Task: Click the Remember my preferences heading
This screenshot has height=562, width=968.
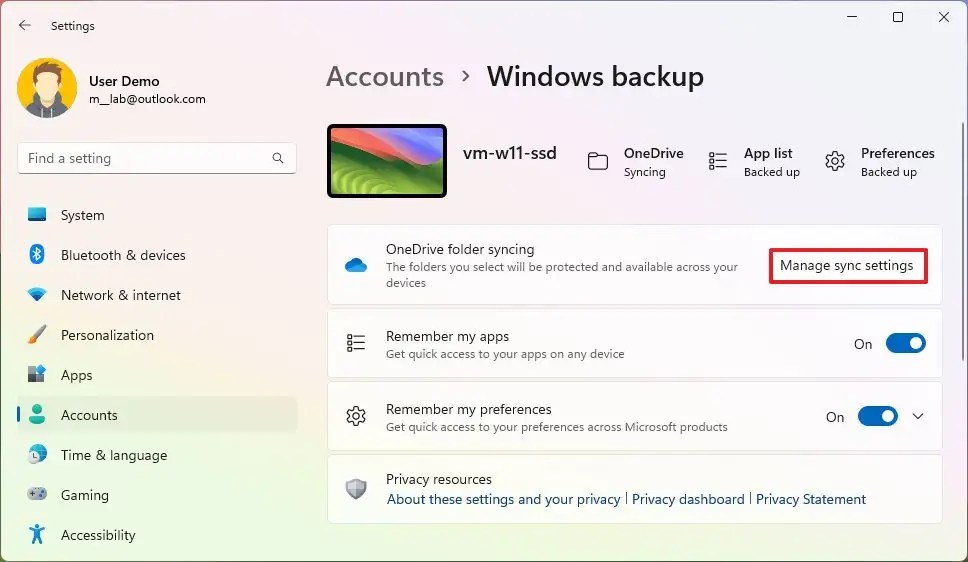Action: click(469, 409)
